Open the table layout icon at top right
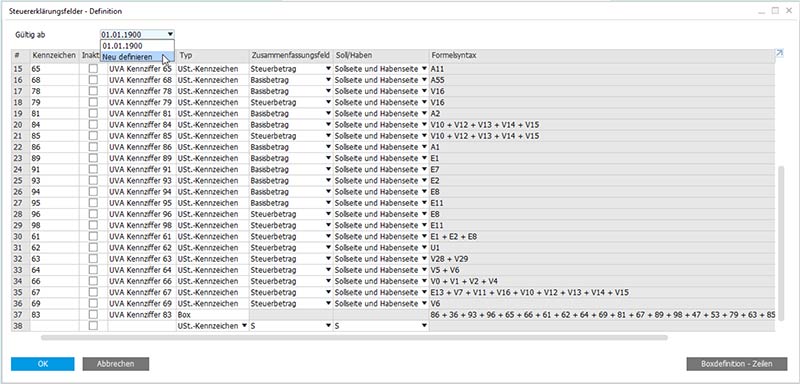Image resolution: width=800 pixels, height=384 pixels. click(779, 52)
